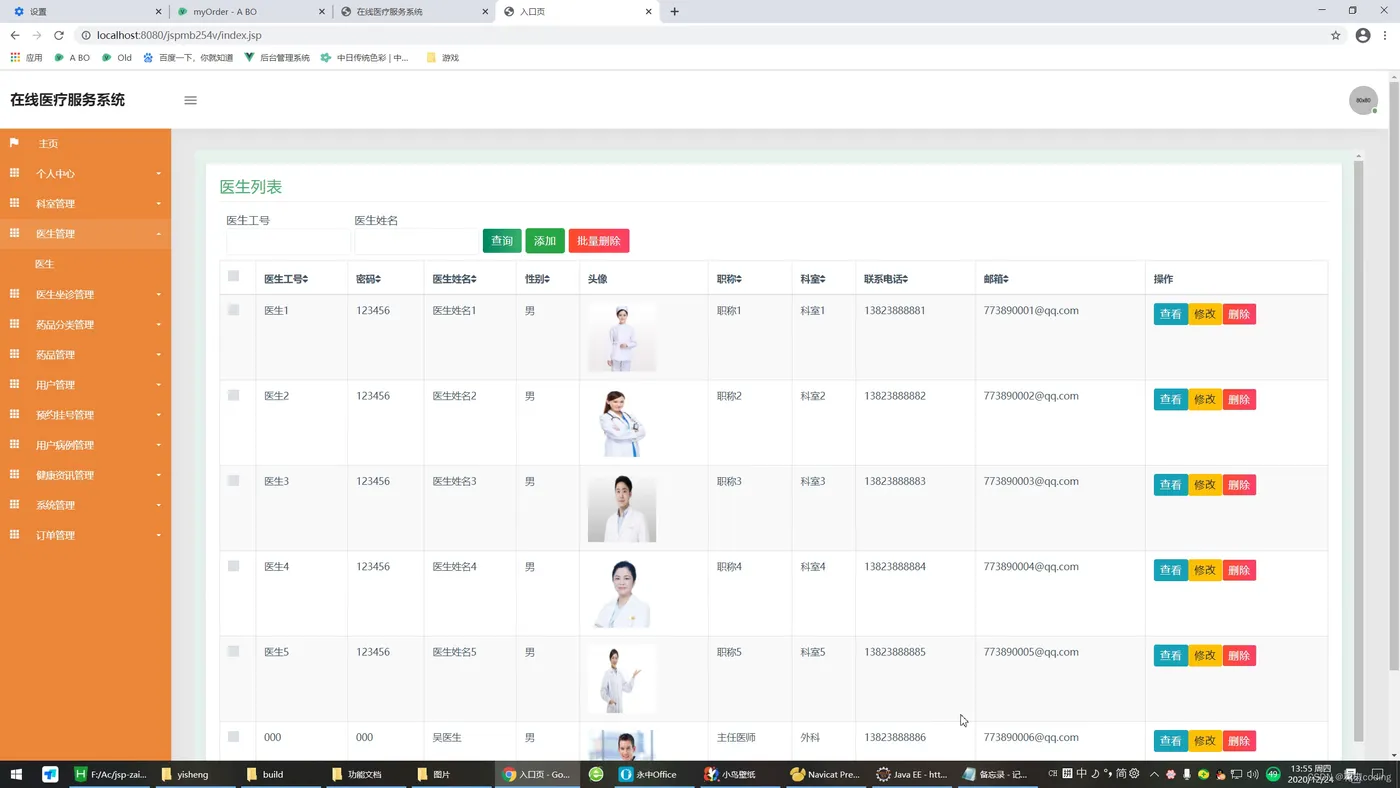The width and height of the screenshot is (1400, 788).
Task: Check the checkbox for row 医生5
Action: tap(234, 651)
